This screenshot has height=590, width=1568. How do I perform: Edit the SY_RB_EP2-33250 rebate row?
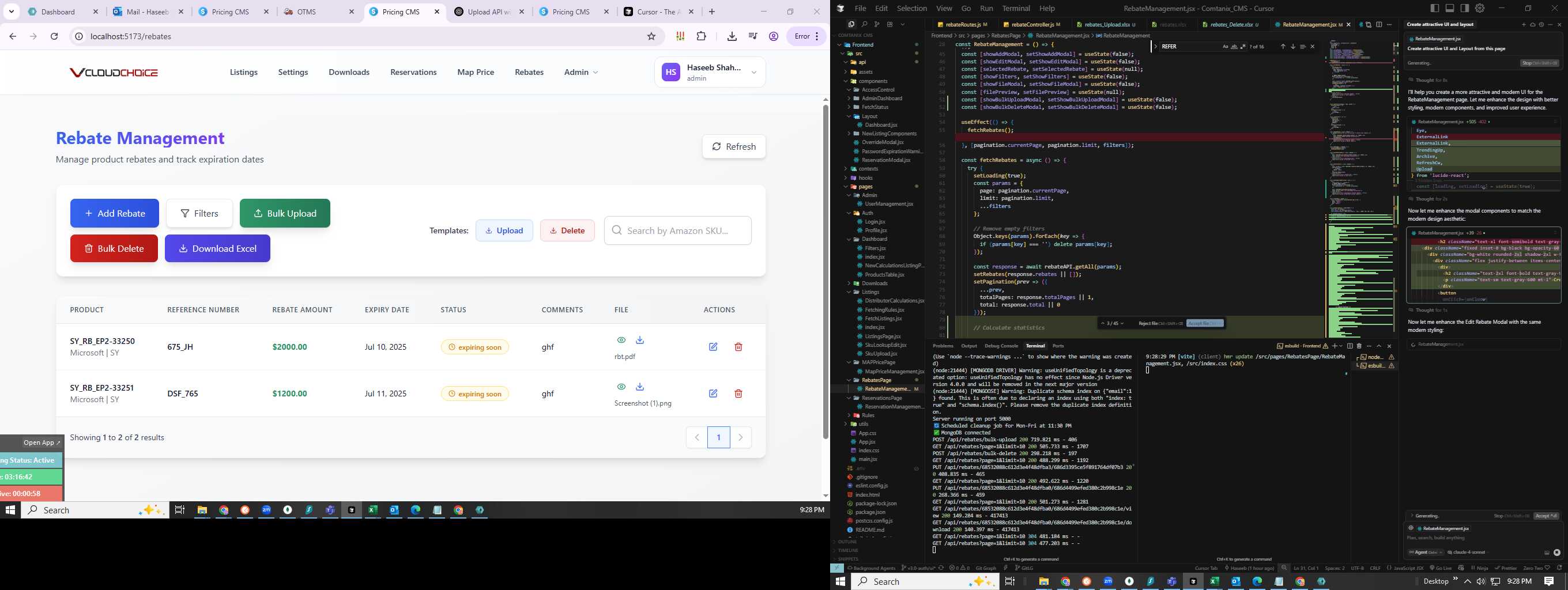(x=713, y=347)
